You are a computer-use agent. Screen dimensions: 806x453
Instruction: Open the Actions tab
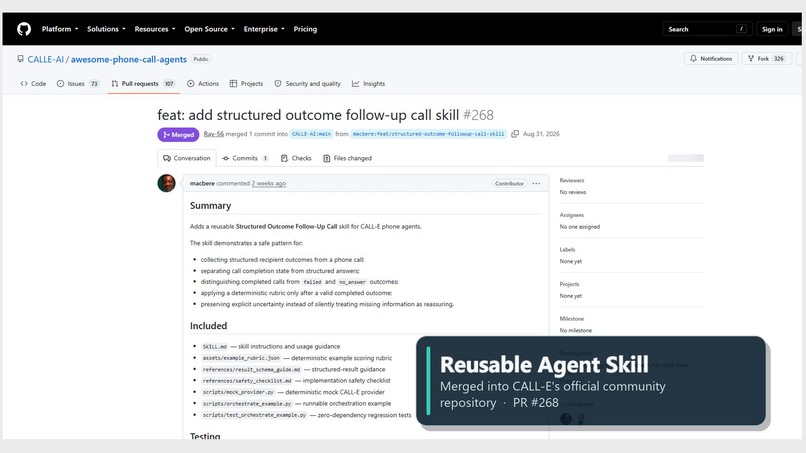(x=203, y=83)
